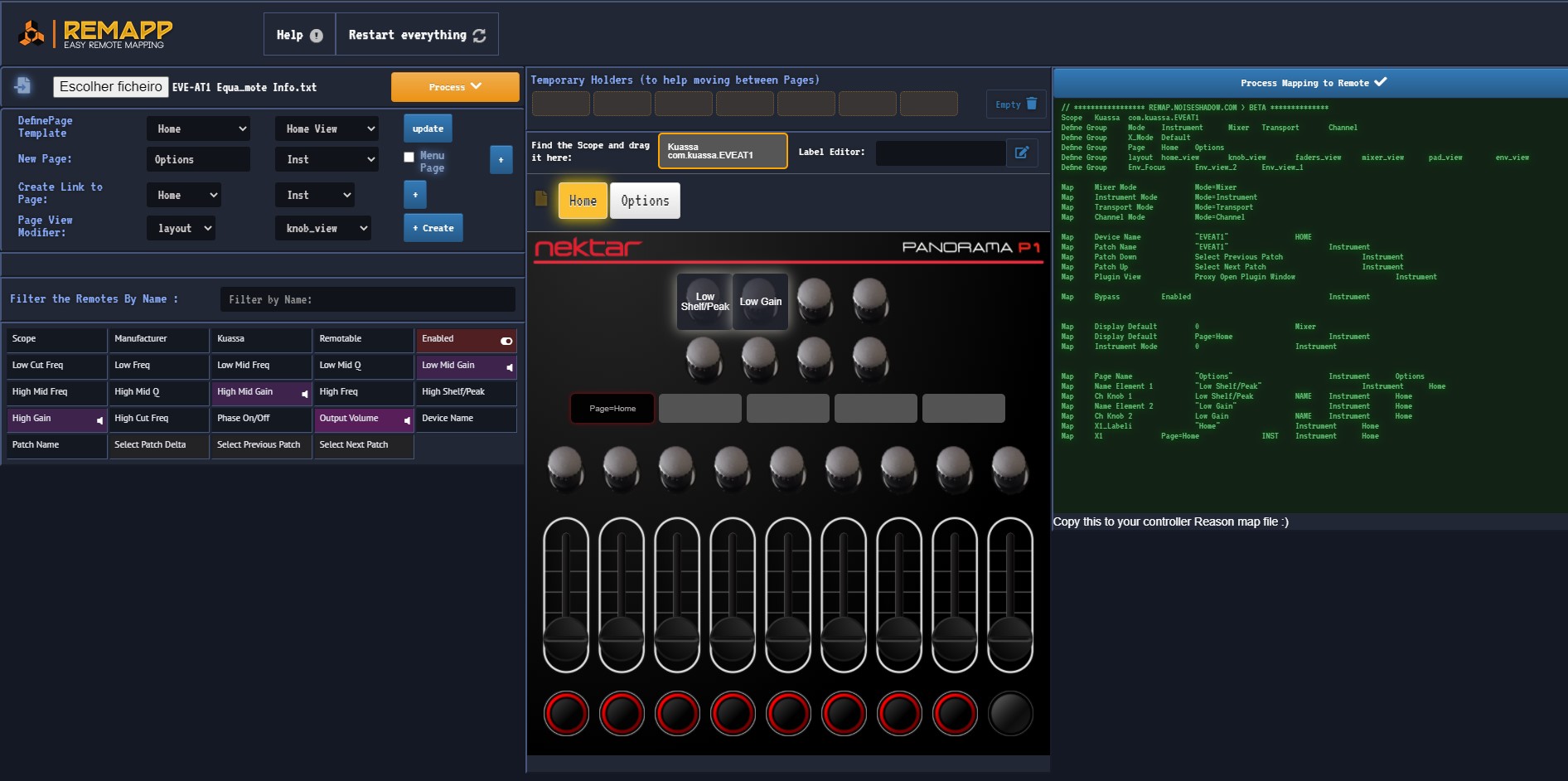1568x781 pixels.
Task: Click the + Create button
Action: [x=433, y=228]
